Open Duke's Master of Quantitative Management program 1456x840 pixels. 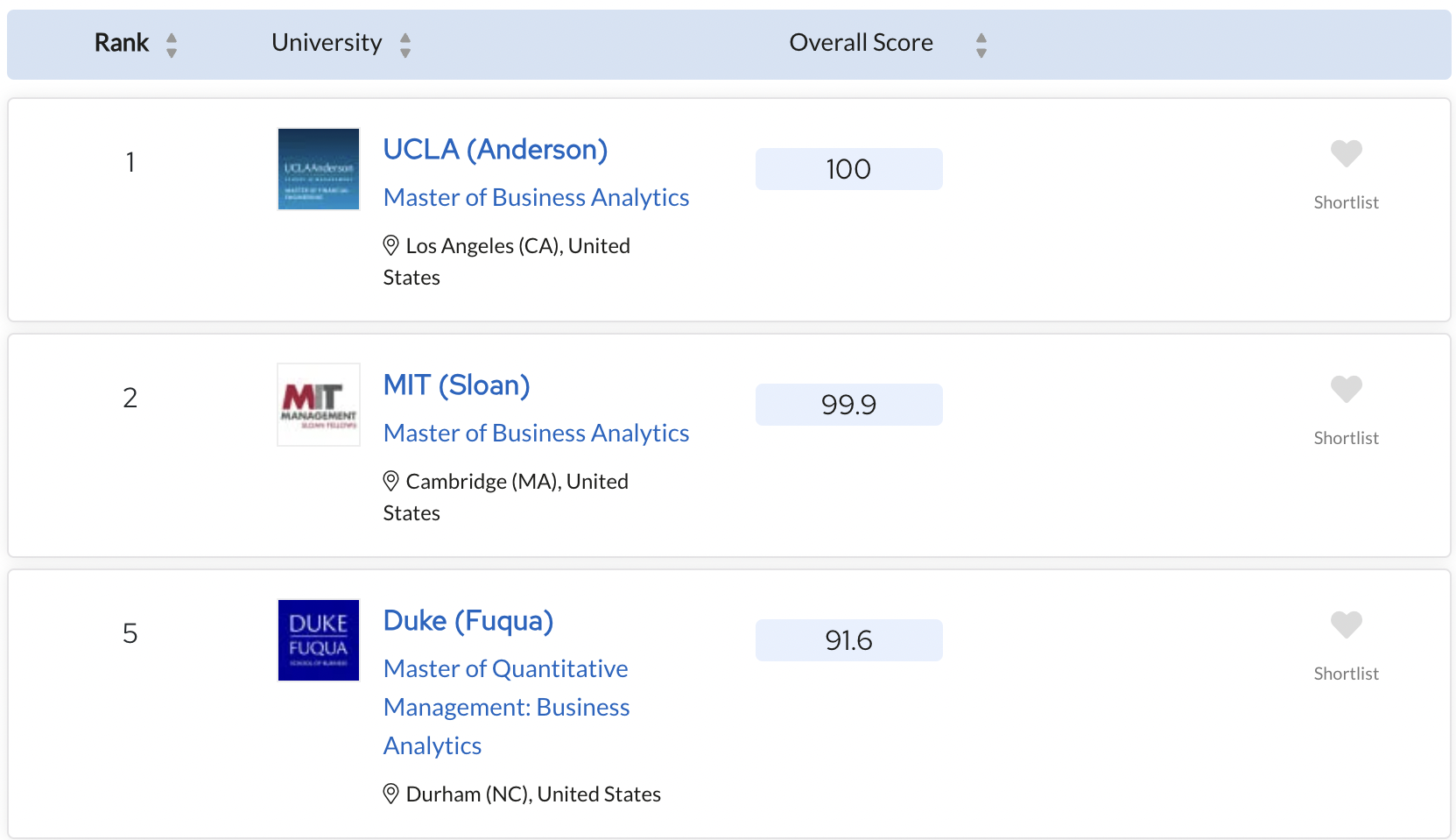click(507, 707)
